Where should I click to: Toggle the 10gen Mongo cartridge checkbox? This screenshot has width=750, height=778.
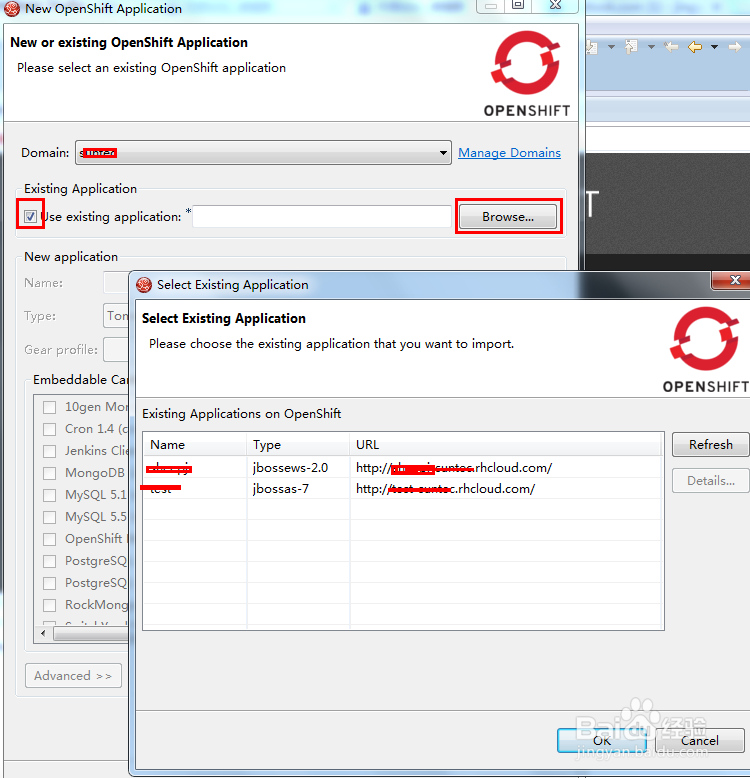pos(50,407)
